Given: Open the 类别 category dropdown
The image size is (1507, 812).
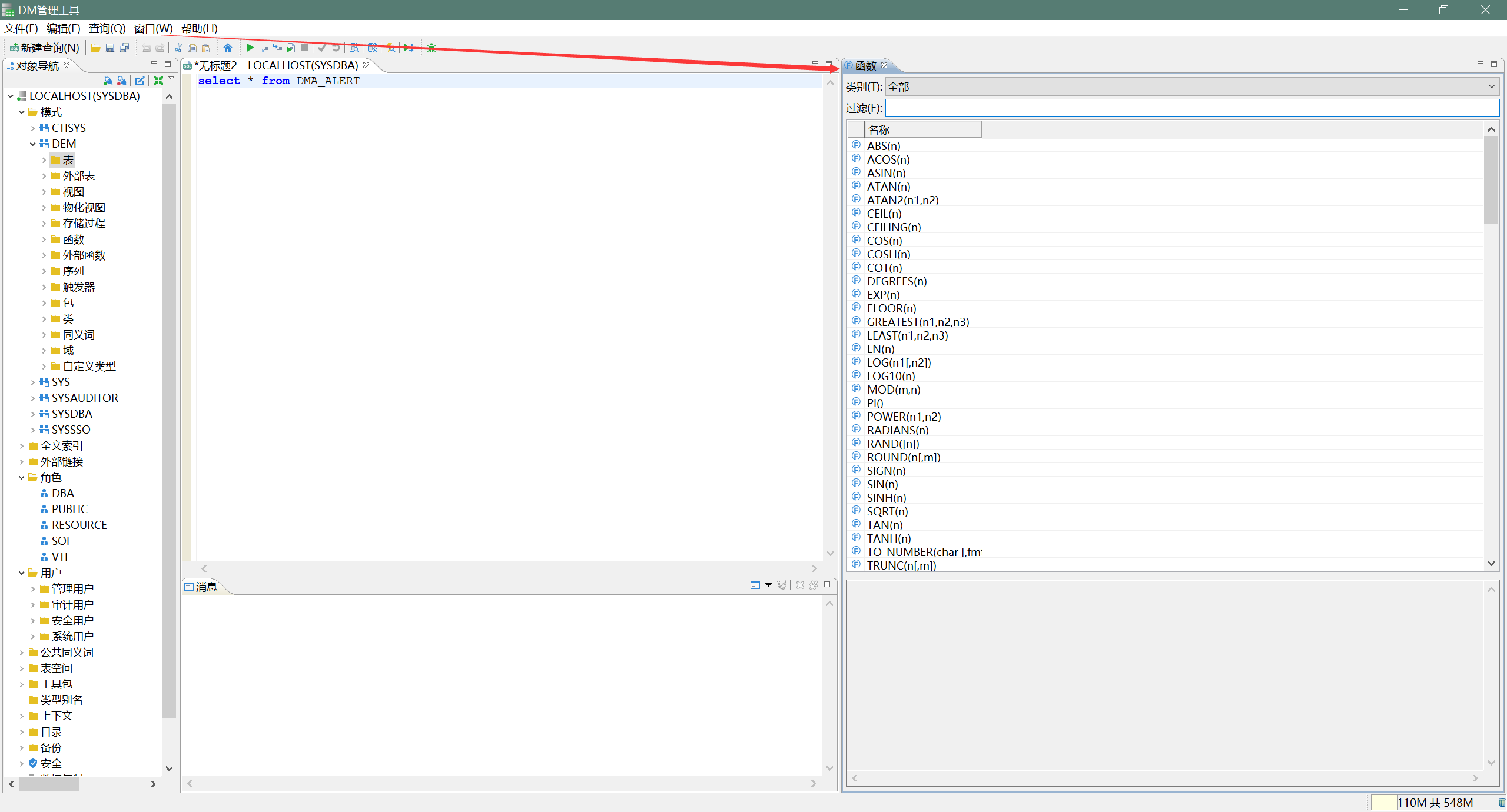Looking at the screenshot, I should 1191,87.
